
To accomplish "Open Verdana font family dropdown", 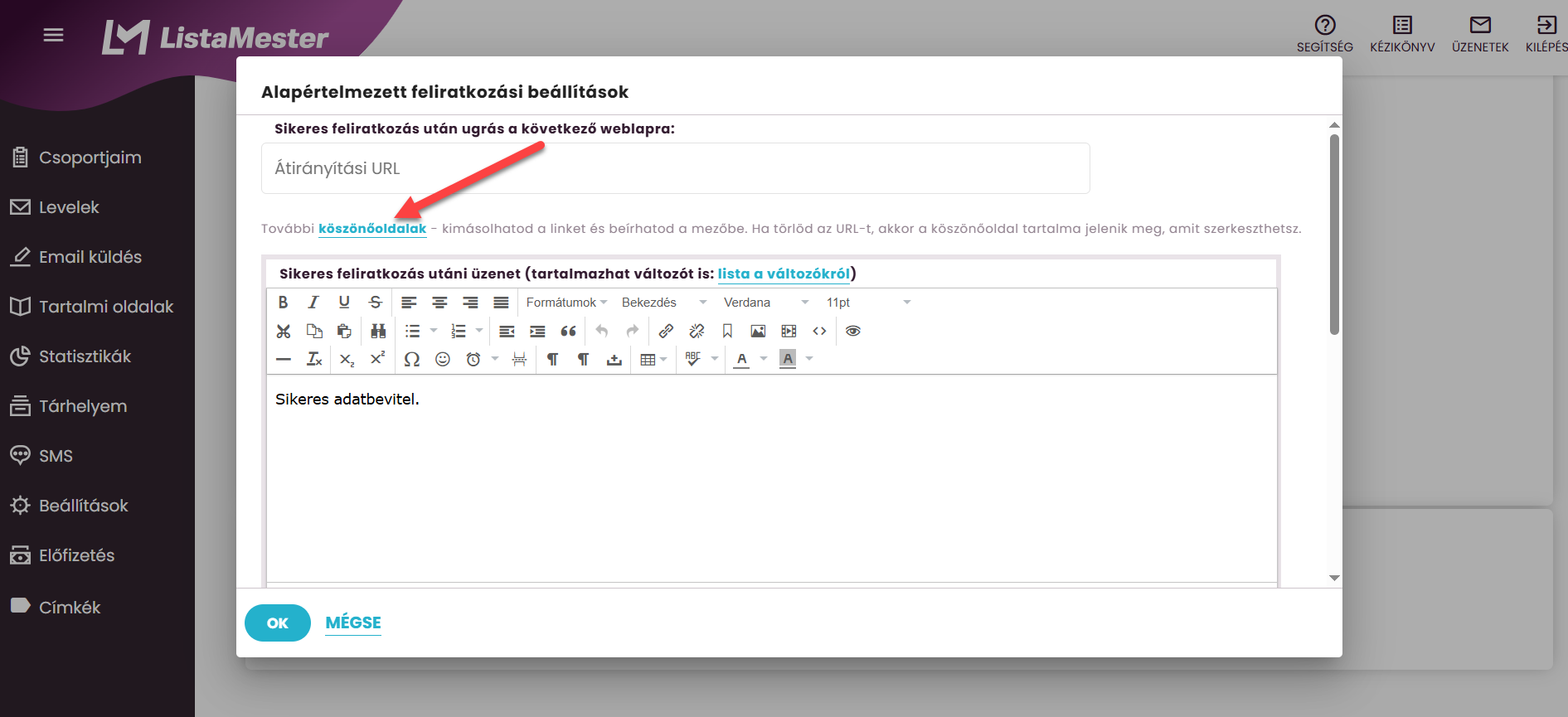I will click(x=766, y=303).
